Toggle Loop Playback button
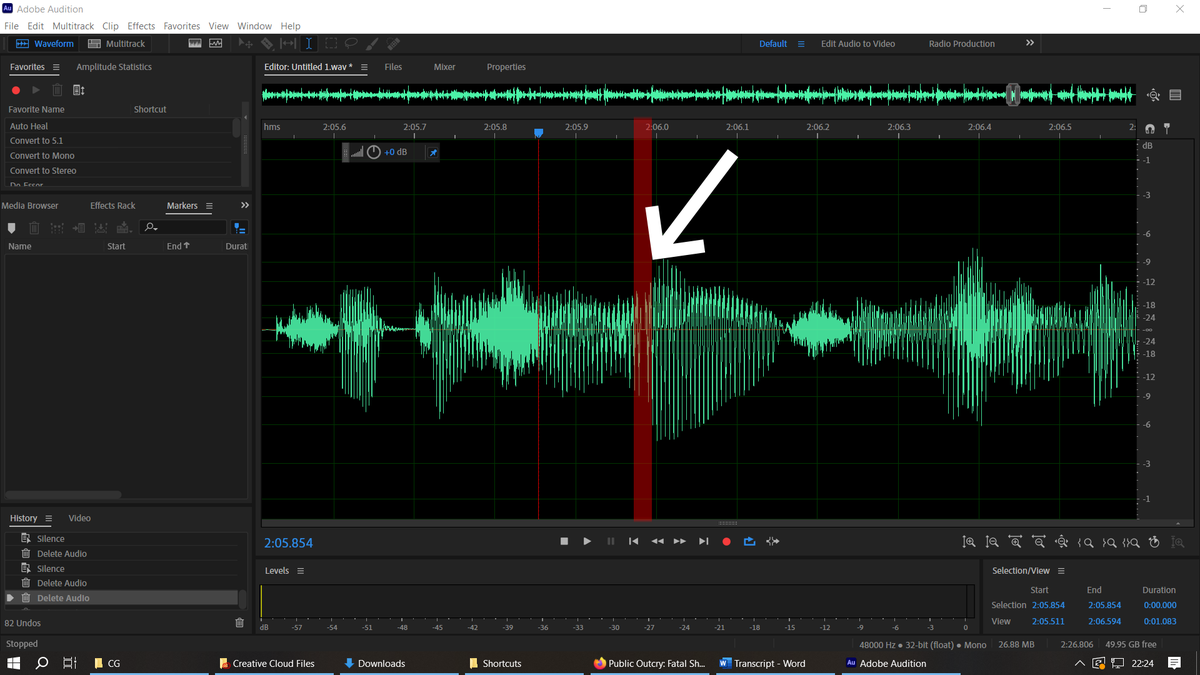This screenshot has height=675, width=1200. pos(749,541)
